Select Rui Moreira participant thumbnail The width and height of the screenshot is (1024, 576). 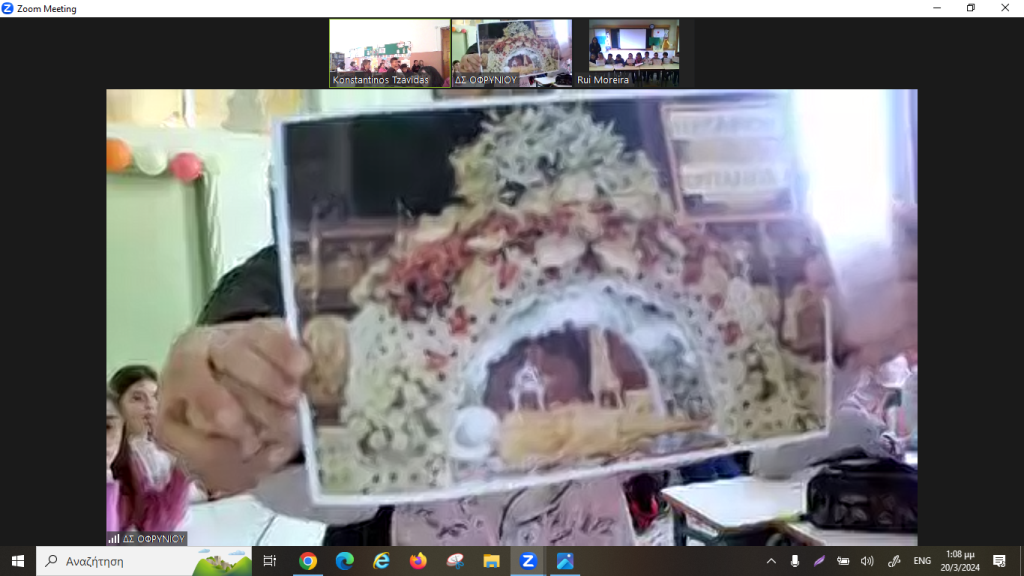(633, 53)
